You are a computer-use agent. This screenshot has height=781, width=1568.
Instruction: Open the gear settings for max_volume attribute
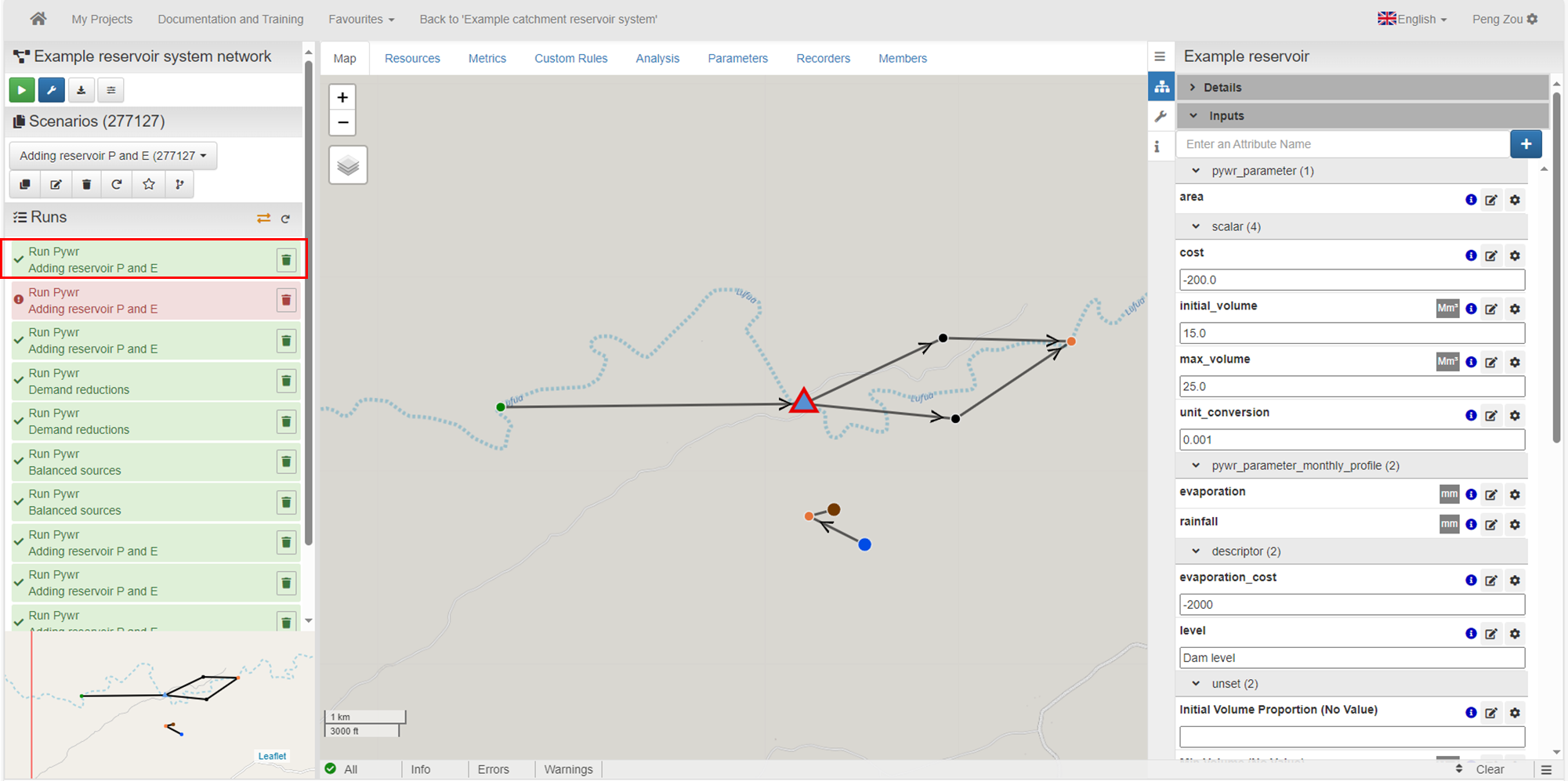[x=1515, y=363]
